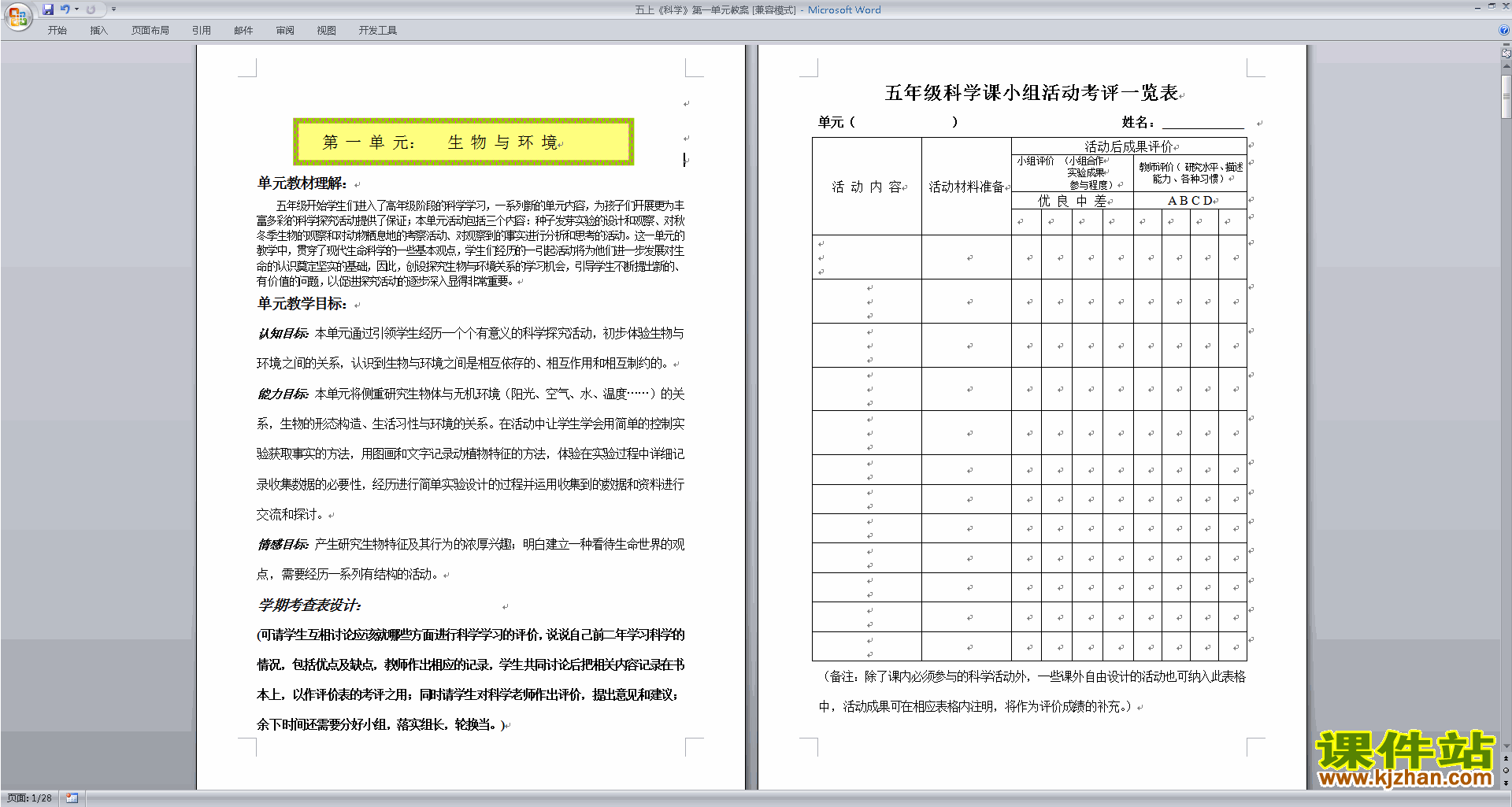Save the document with the floppy icon
This screenshot has width=1512, height=807.
(x=48, y=9)
